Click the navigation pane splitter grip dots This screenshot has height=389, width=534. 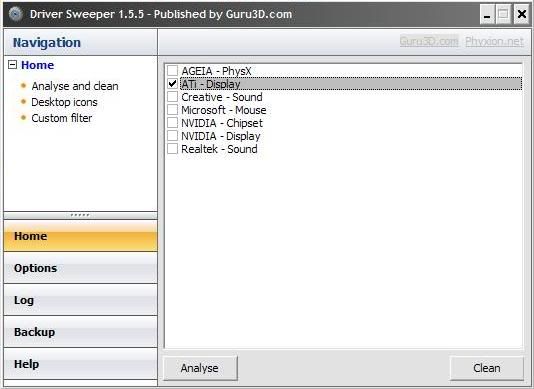[x=80, y=215]
